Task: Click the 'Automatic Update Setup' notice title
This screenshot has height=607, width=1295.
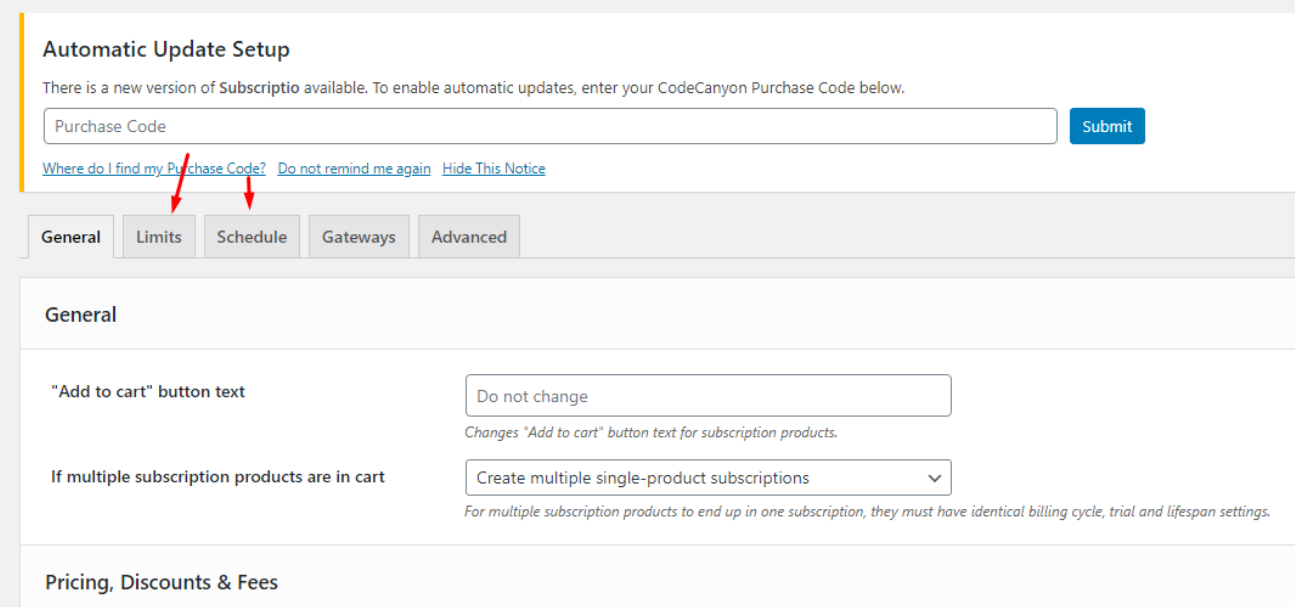Action: 166,50
